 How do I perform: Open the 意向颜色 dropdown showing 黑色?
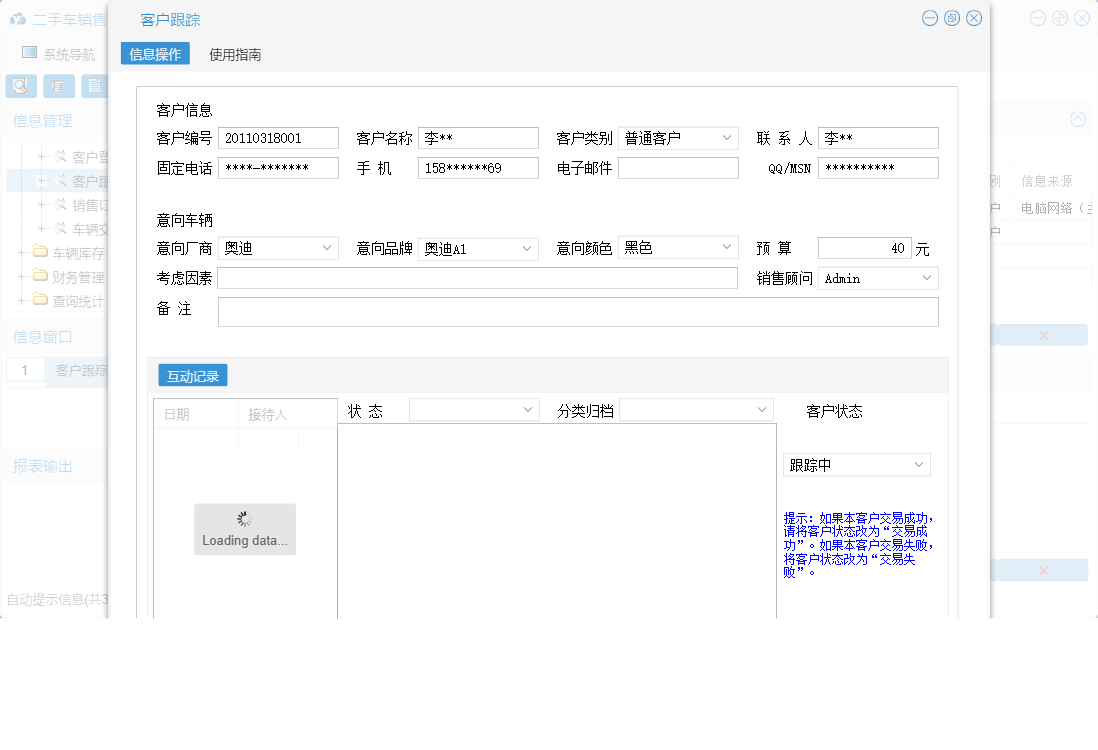(x=678, y=247)
